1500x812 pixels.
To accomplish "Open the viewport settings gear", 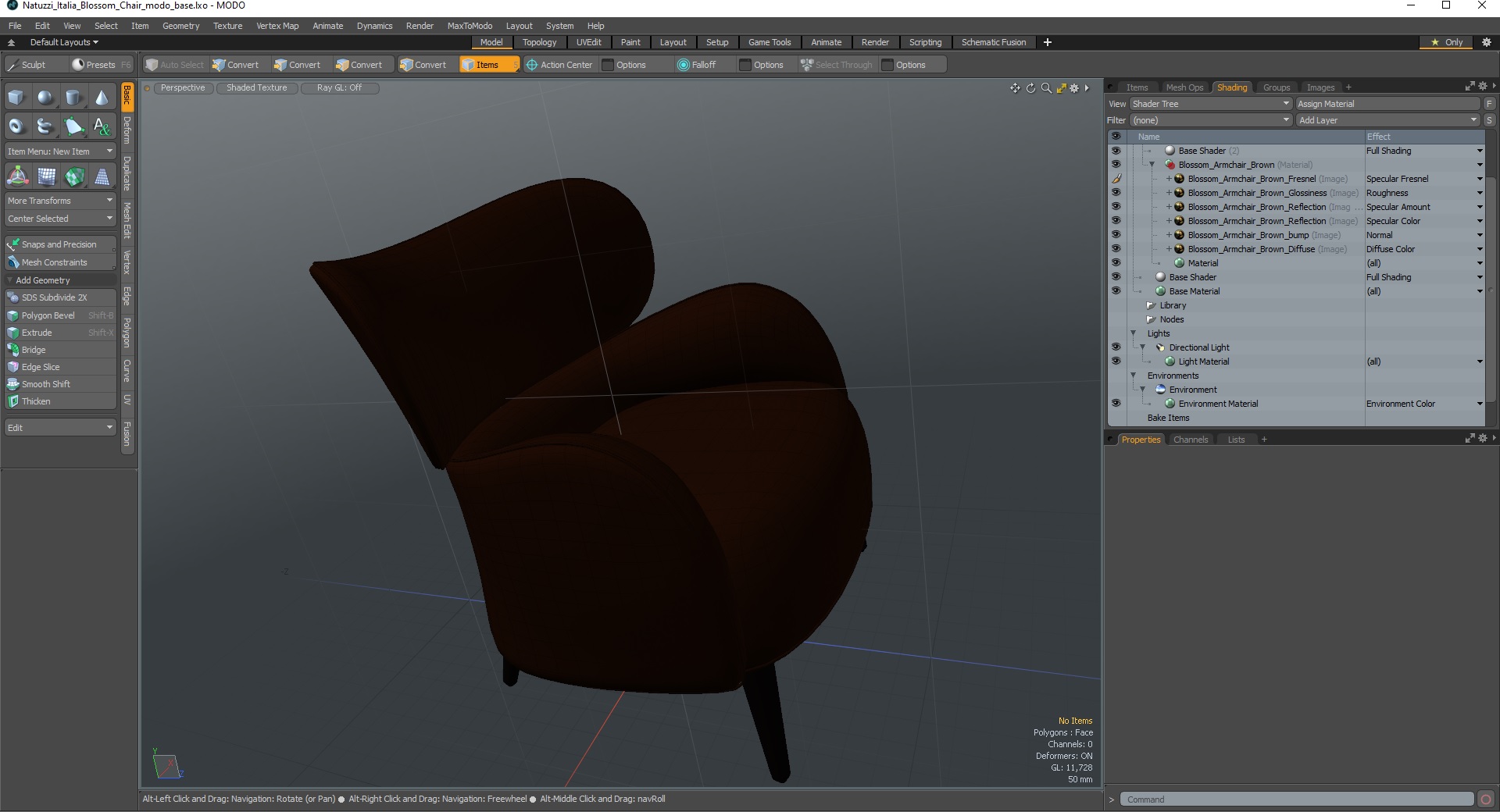I will 1074,88.
